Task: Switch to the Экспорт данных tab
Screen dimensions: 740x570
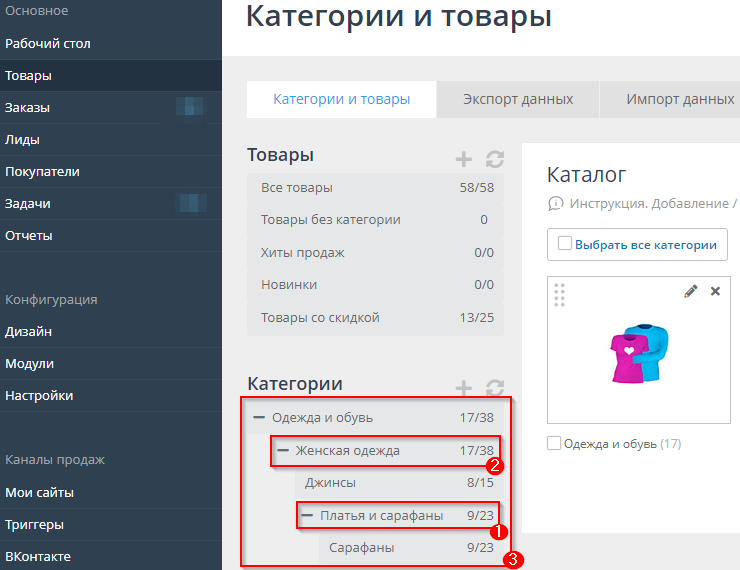Action: click(517, 100)
